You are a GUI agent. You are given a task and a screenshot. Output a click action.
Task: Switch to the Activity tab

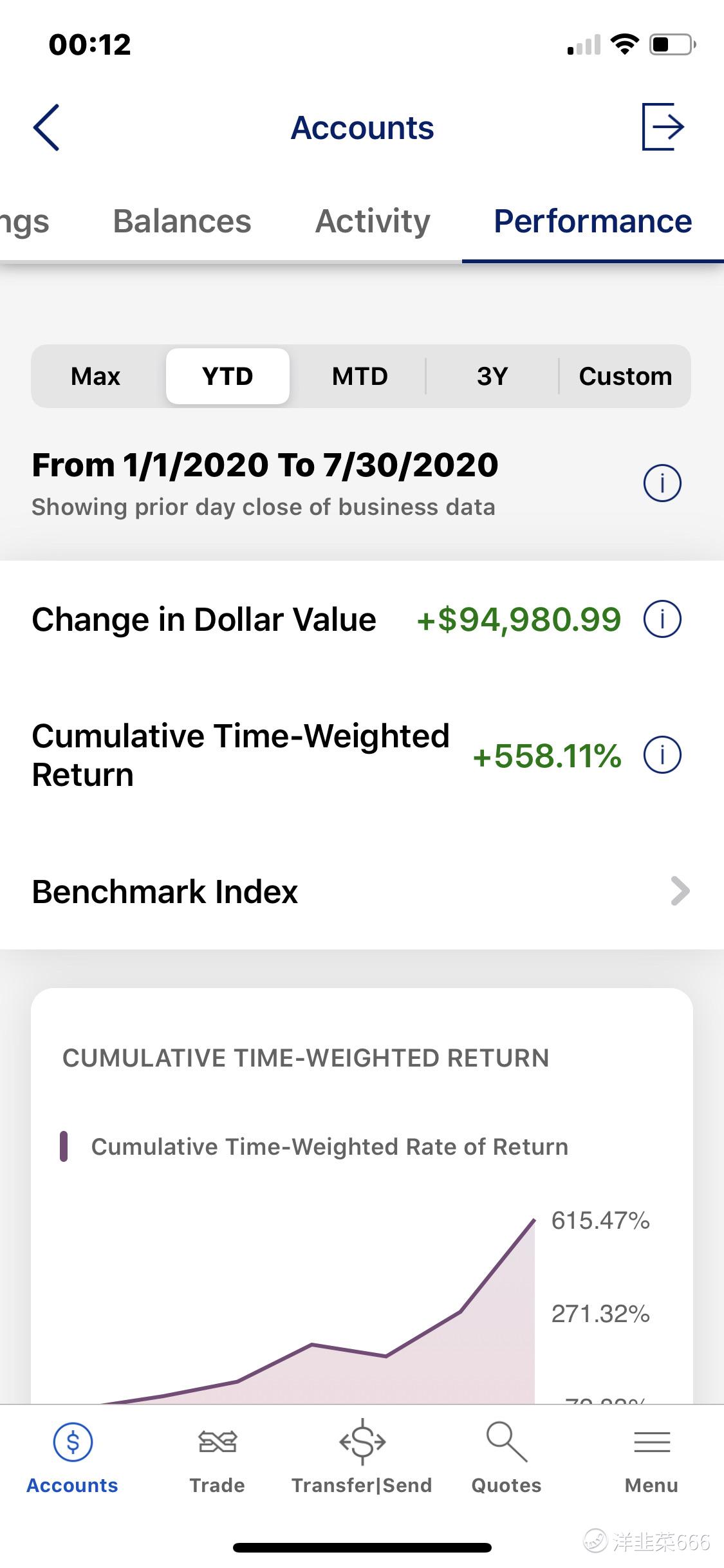pyautogui.click(x=373, y=221)
